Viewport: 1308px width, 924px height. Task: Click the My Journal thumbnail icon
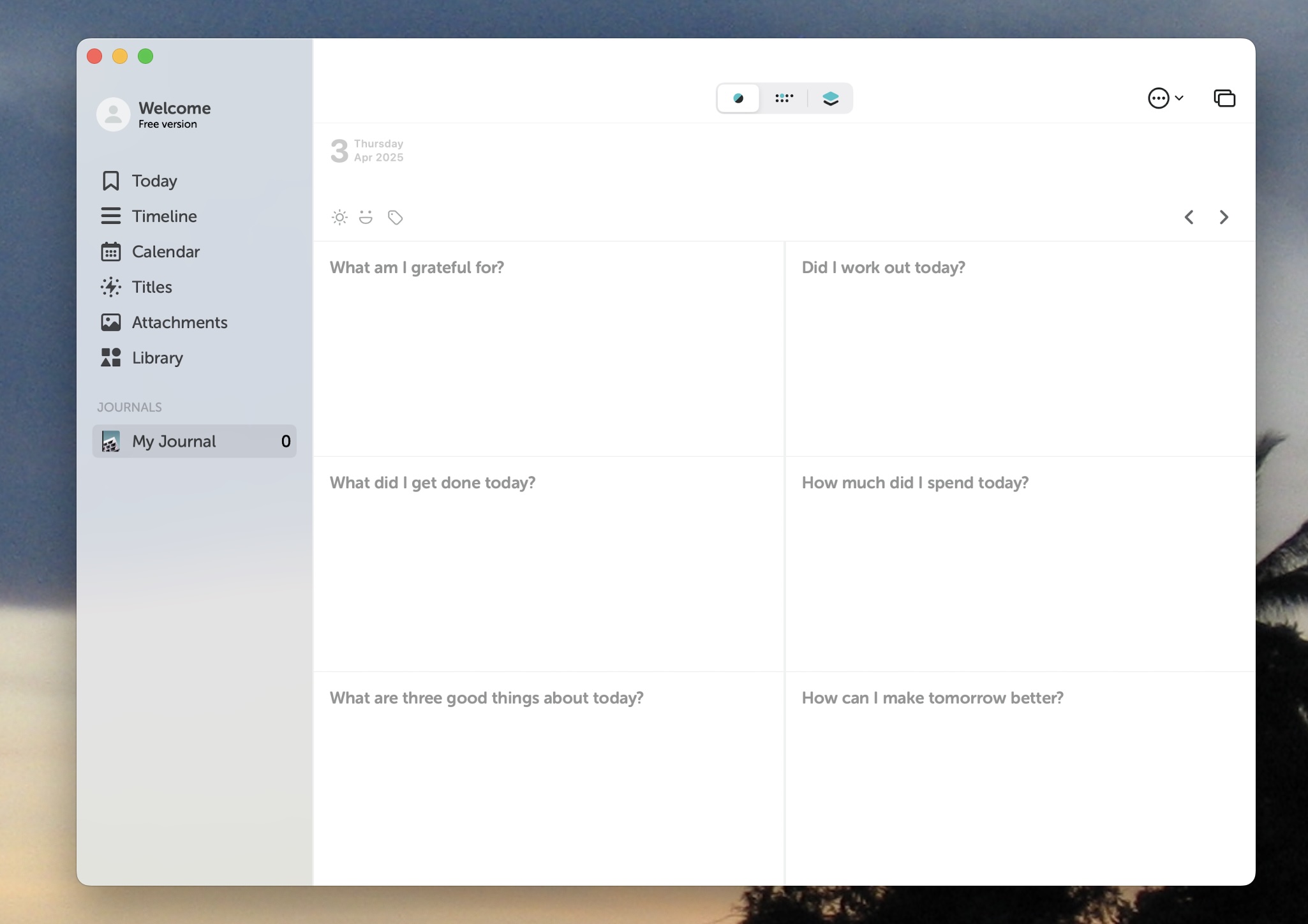(111, 442)
